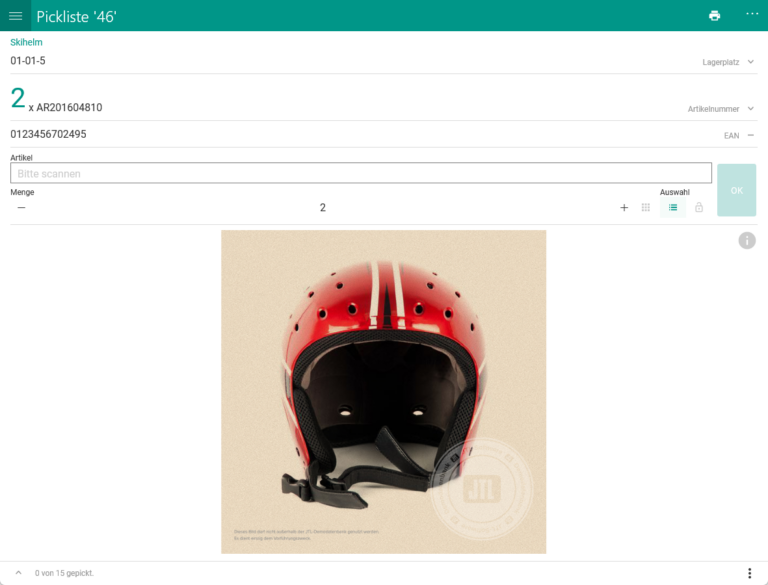Screen dimensions: 768x585
Task: Toggle the list selection view icon
Action: click(673, 208)
